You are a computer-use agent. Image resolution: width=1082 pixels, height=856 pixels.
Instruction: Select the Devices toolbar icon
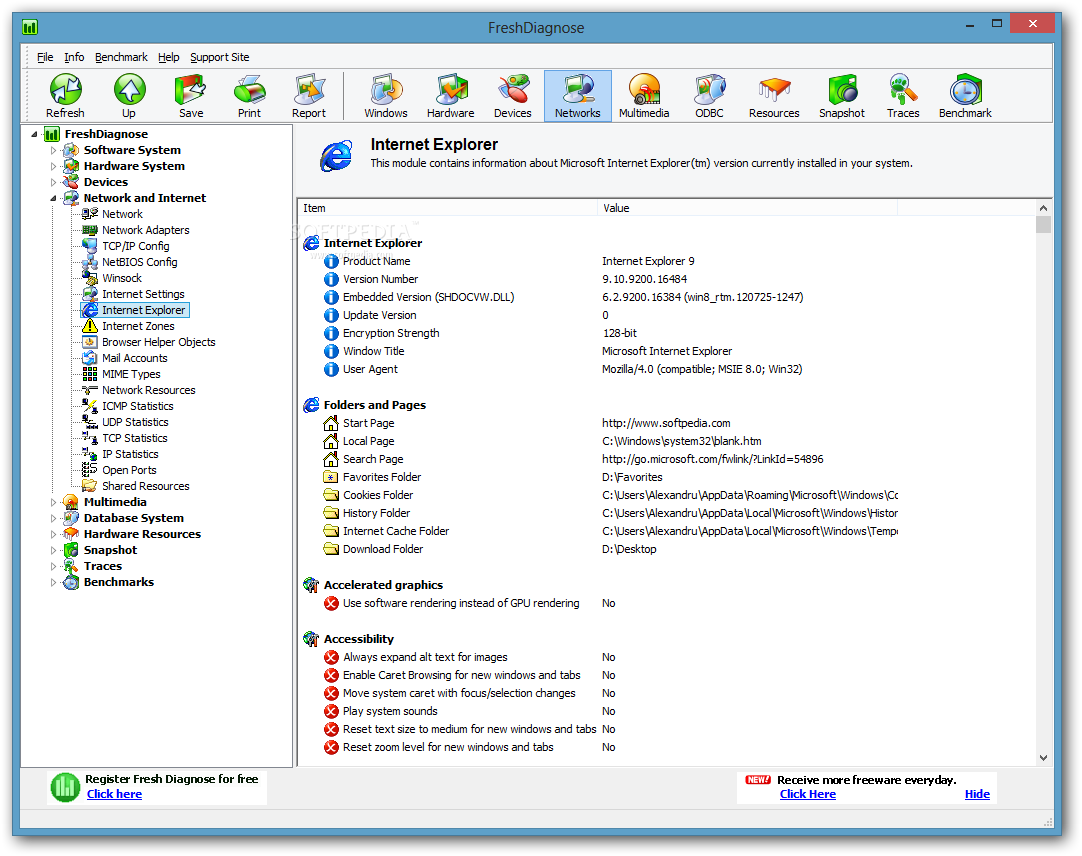pyautogui.click(x=513, y=97)
